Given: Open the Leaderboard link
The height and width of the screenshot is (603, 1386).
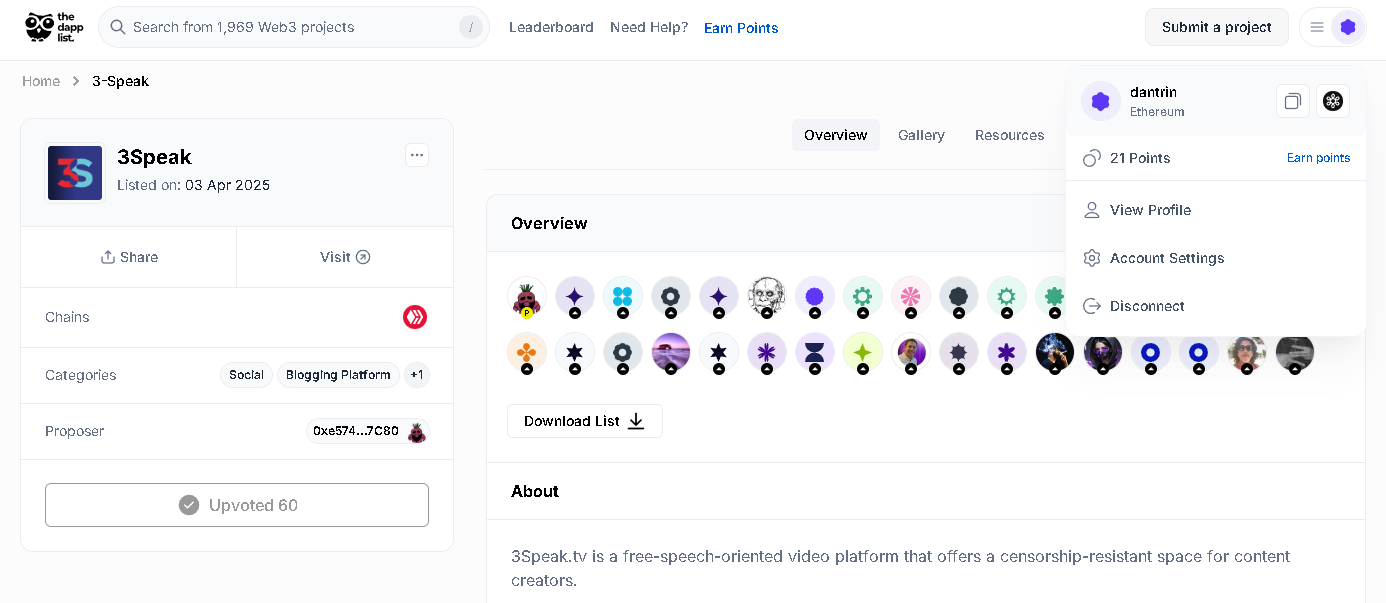Looking at the screenshot, I should (x=551, y=27).
